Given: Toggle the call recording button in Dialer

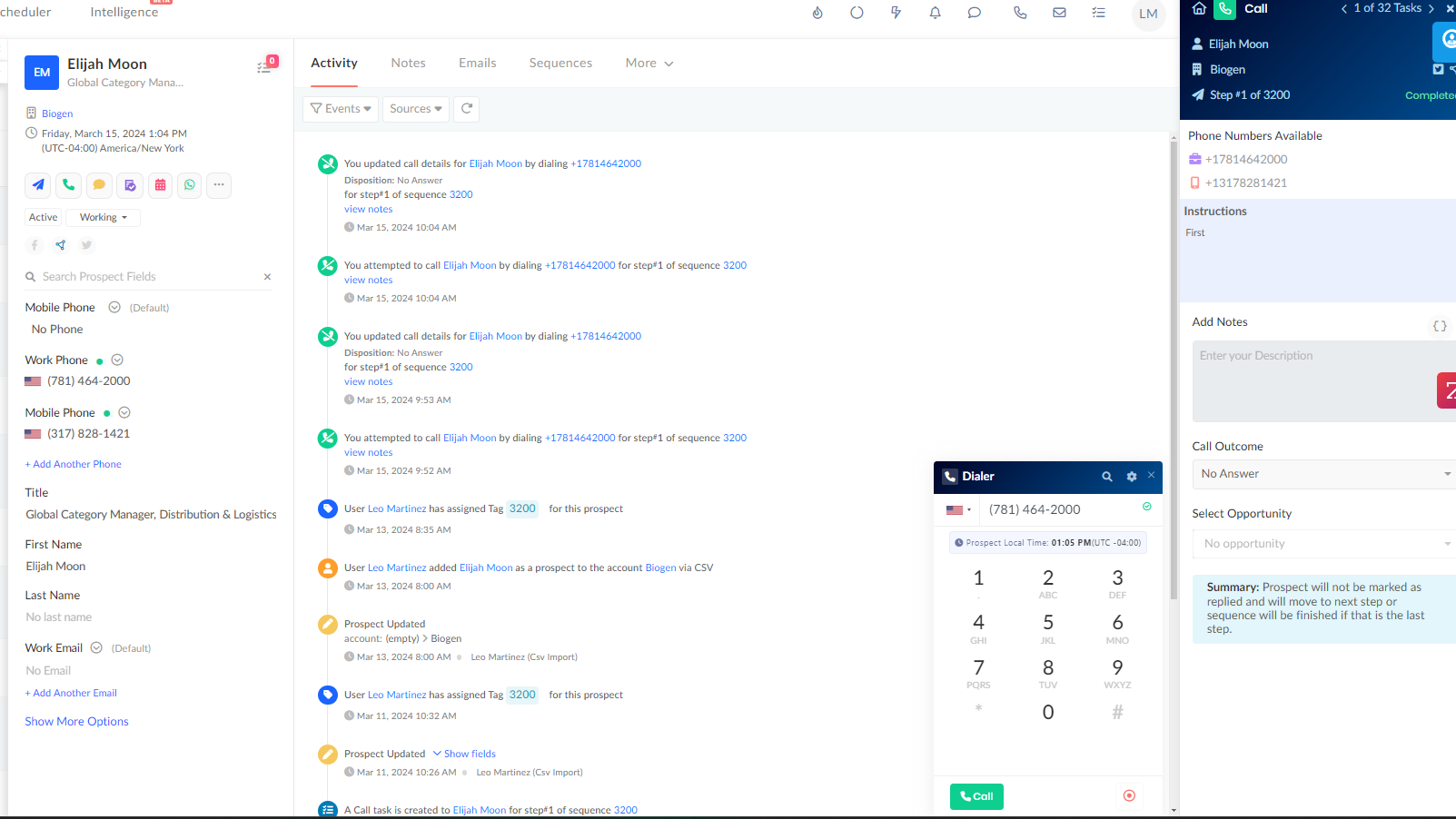Looking at the screenshot, I should [1129, 796].
